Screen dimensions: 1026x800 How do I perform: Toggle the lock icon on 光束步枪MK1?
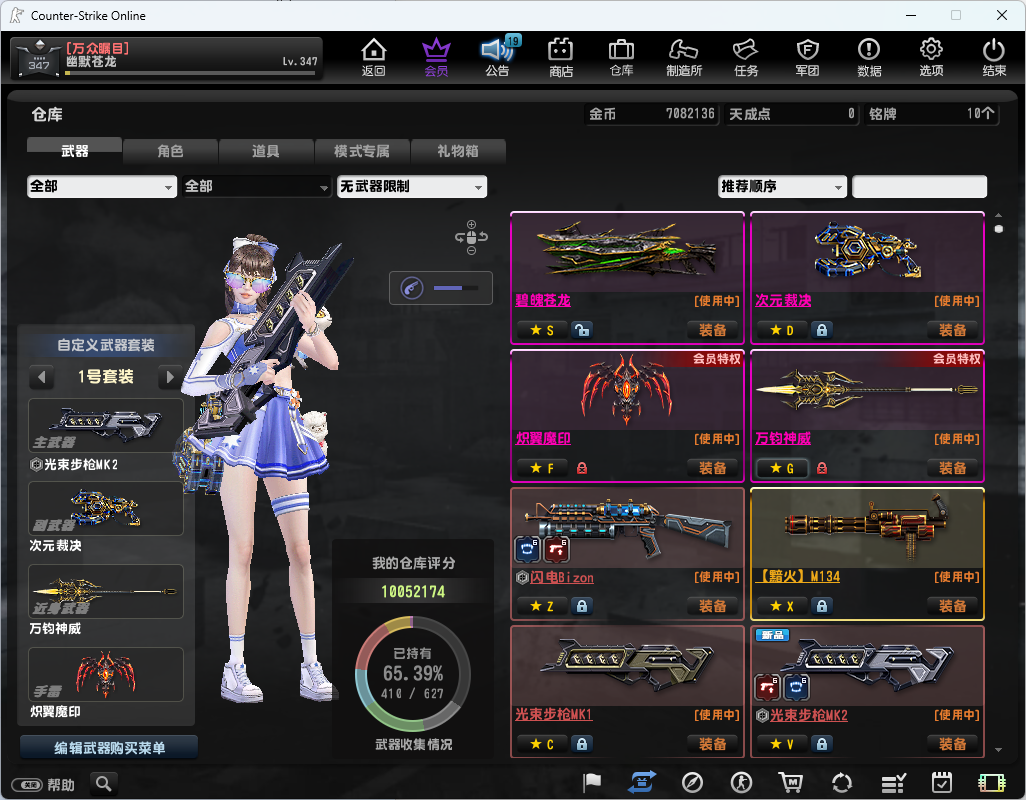[x=582, y=744]
